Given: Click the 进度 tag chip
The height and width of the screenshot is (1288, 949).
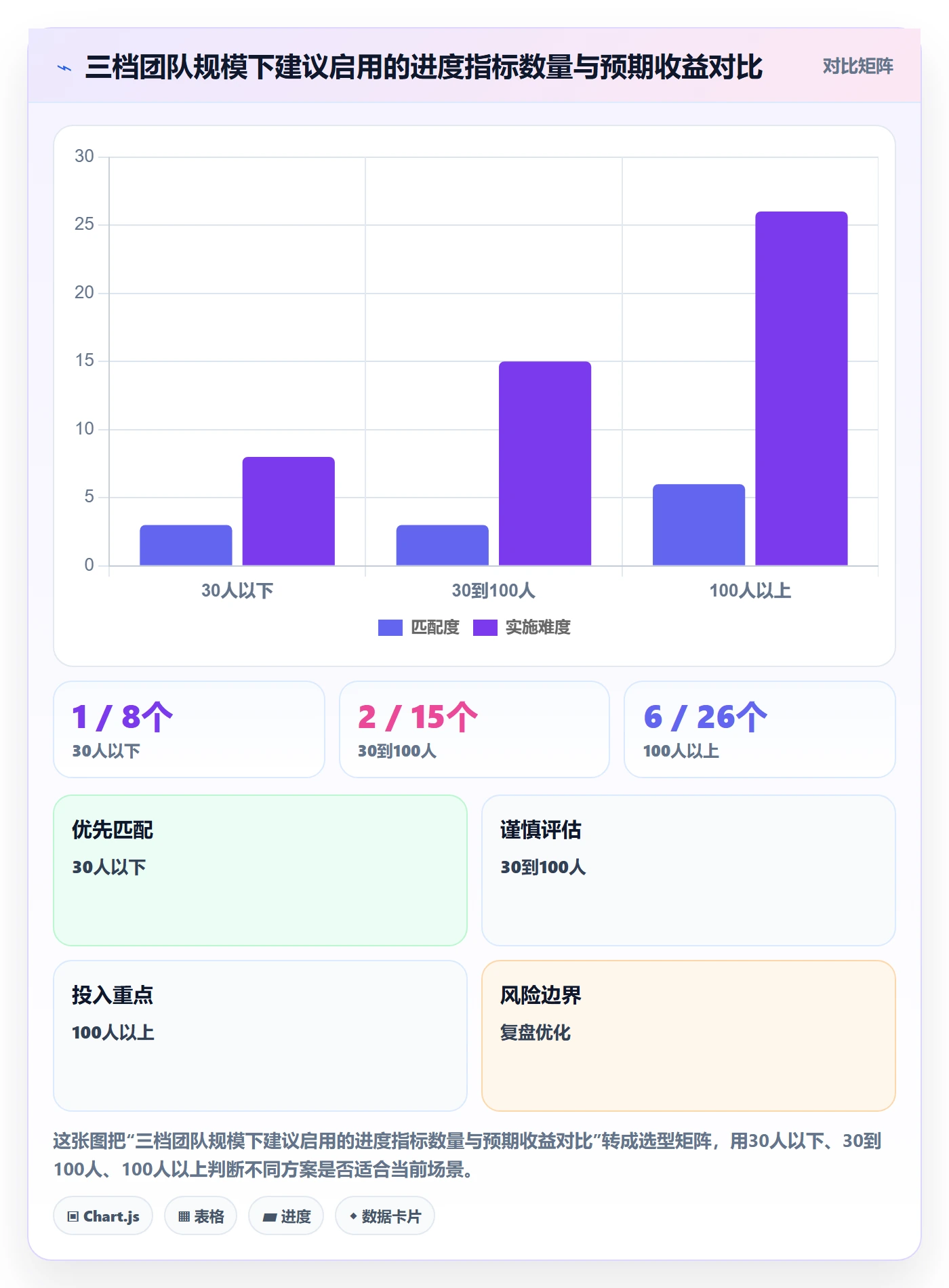Looking at the screenshot, I should (x=286, y=1216).
